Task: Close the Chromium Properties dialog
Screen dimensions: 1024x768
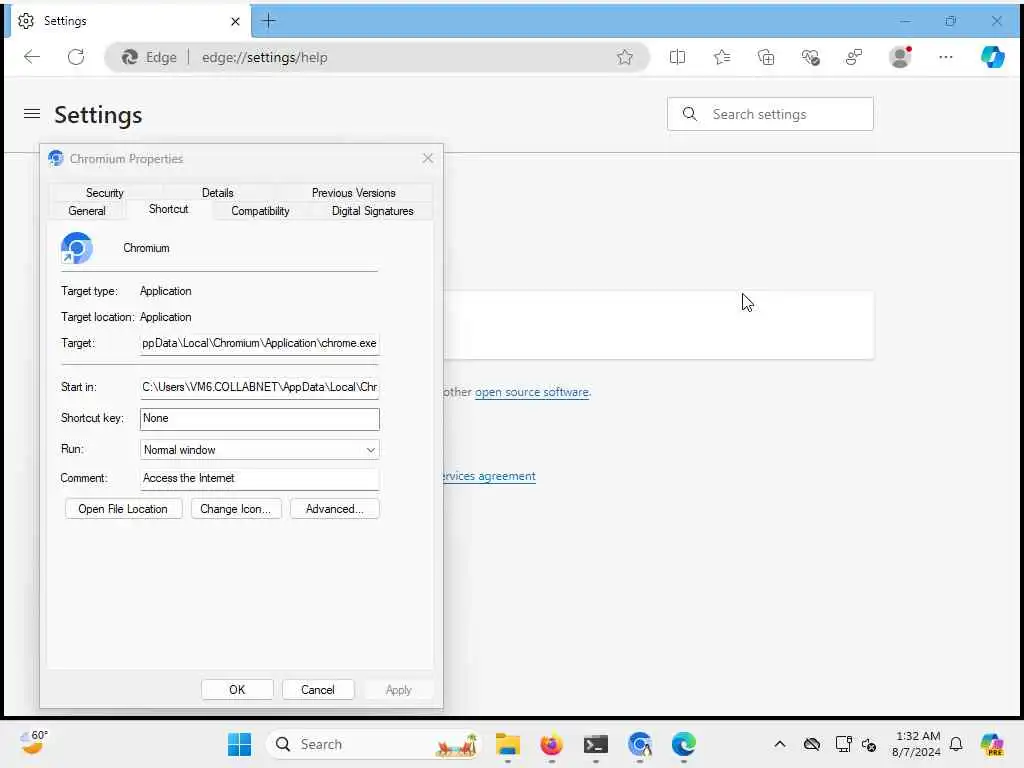Action: coord(428,159)
